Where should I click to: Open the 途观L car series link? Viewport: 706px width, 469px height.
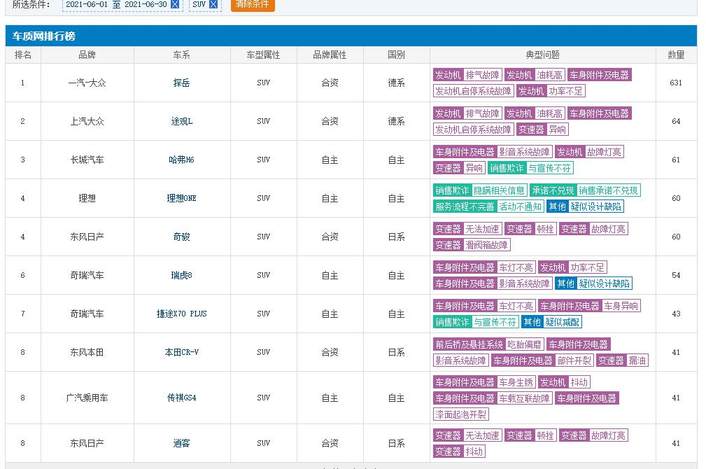point(181,121)
